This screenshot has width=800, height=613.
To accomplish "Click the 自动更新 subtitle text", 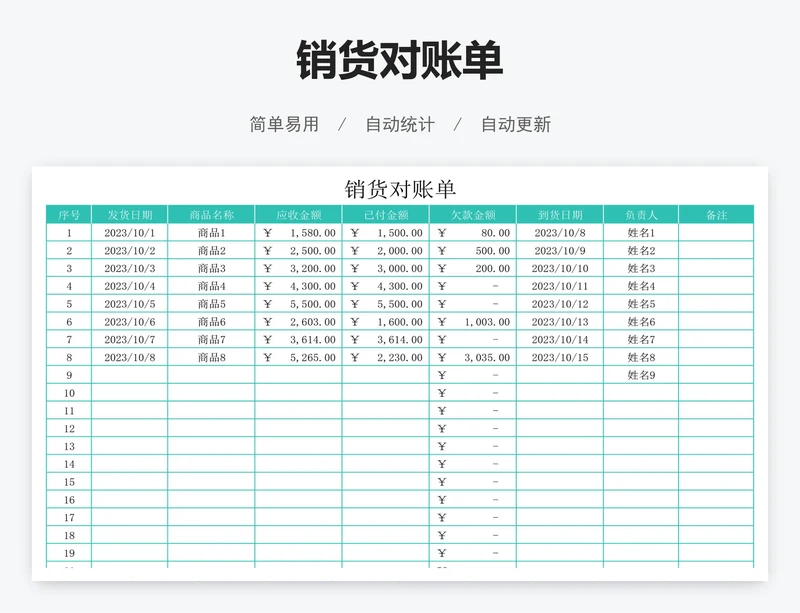I will tap(516, 125).
